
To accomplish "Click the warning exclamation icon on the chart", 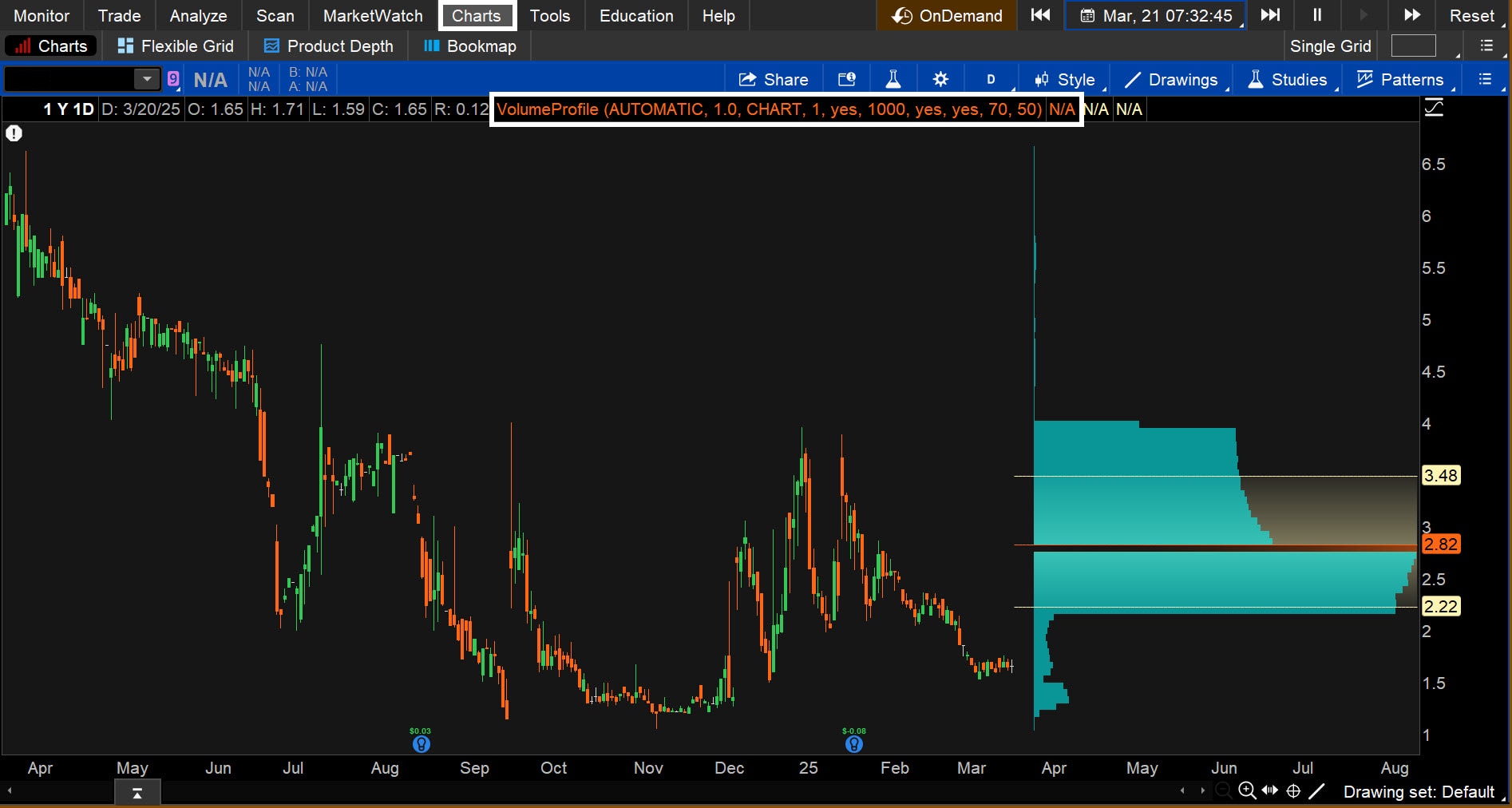I will point(14,133).
